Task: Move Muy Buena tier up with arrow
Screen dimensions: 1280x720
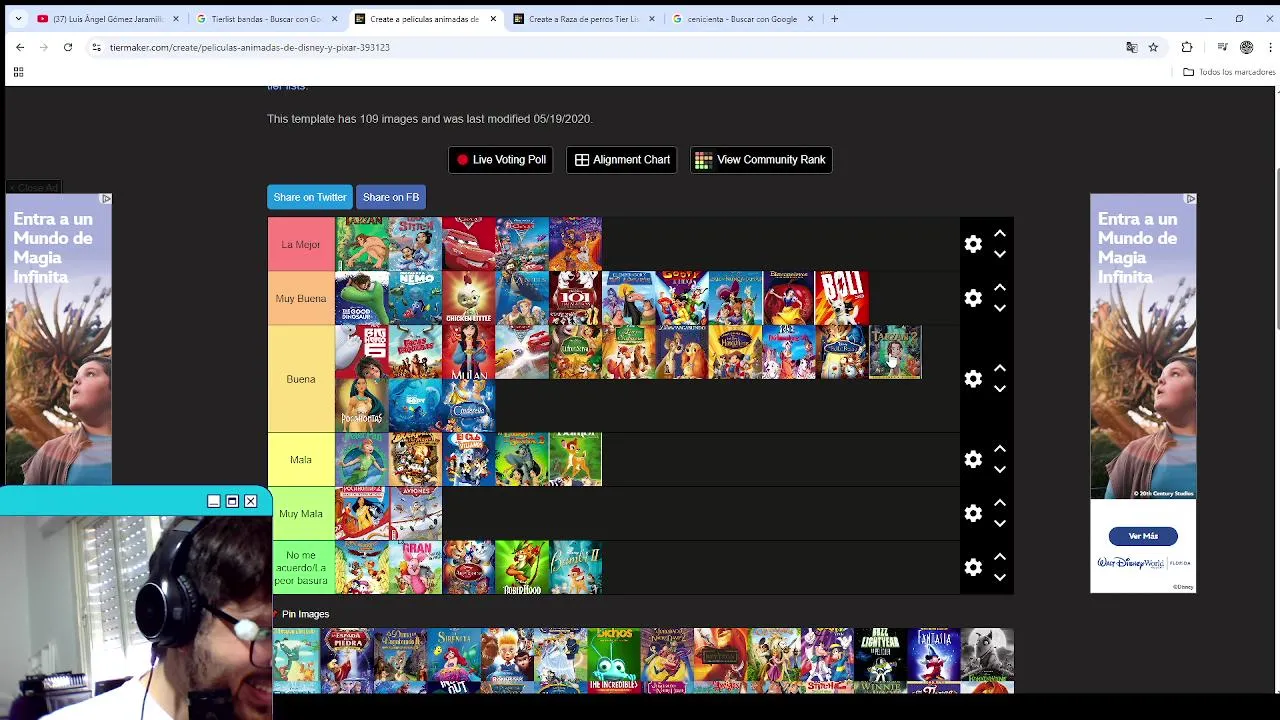Action: coord(999,287)
